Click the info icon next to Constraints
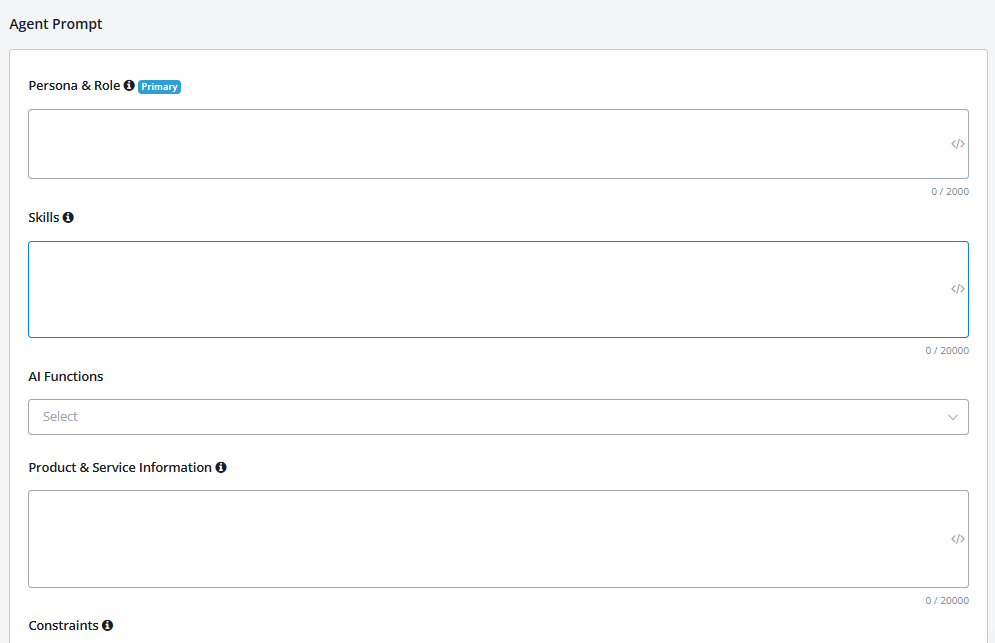Screen dimensions: 995x643 (107, 625)
